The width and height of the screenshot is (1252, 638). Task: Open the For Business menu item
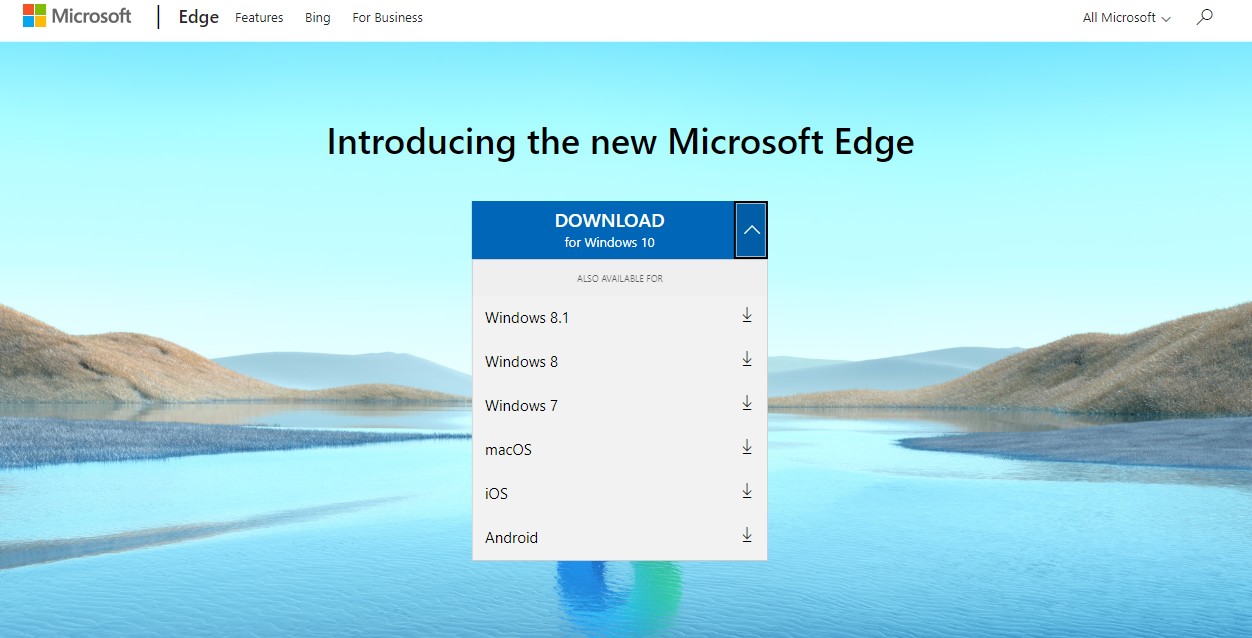point(387,17)
